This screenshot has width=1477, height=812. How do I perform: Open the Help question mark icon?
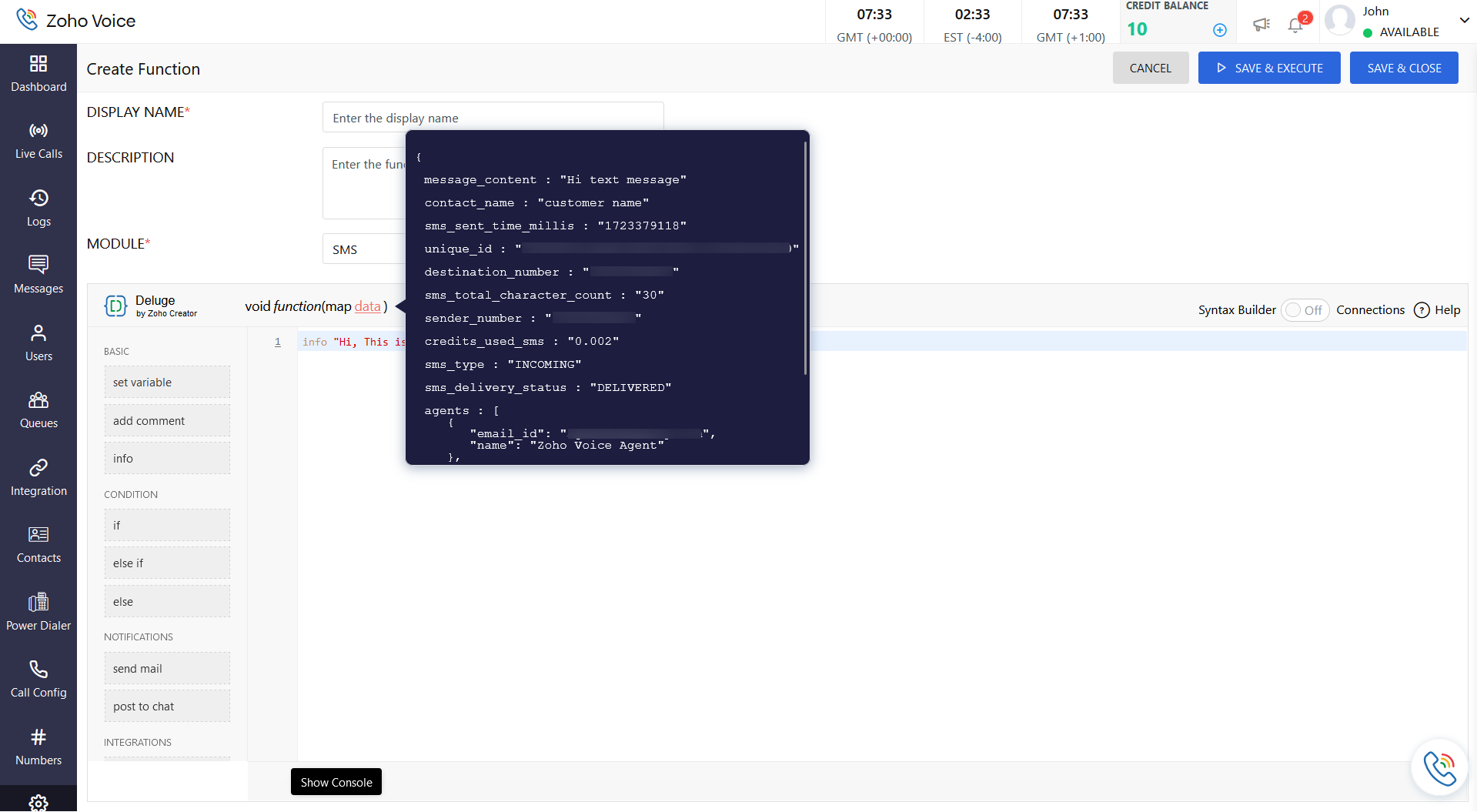click(1422, 310)
